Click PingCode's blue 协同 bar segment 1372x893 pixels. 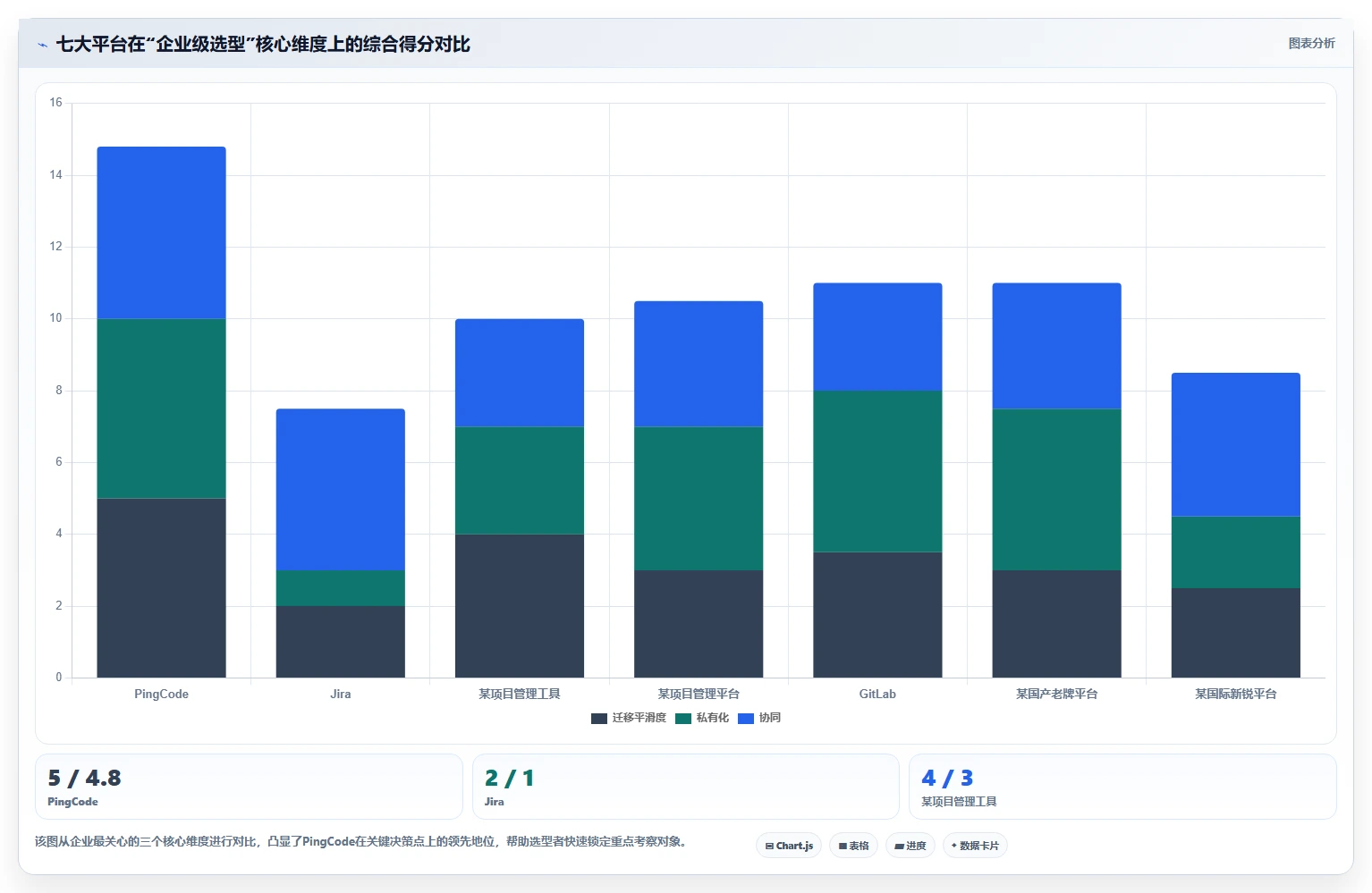coord(161,232)
